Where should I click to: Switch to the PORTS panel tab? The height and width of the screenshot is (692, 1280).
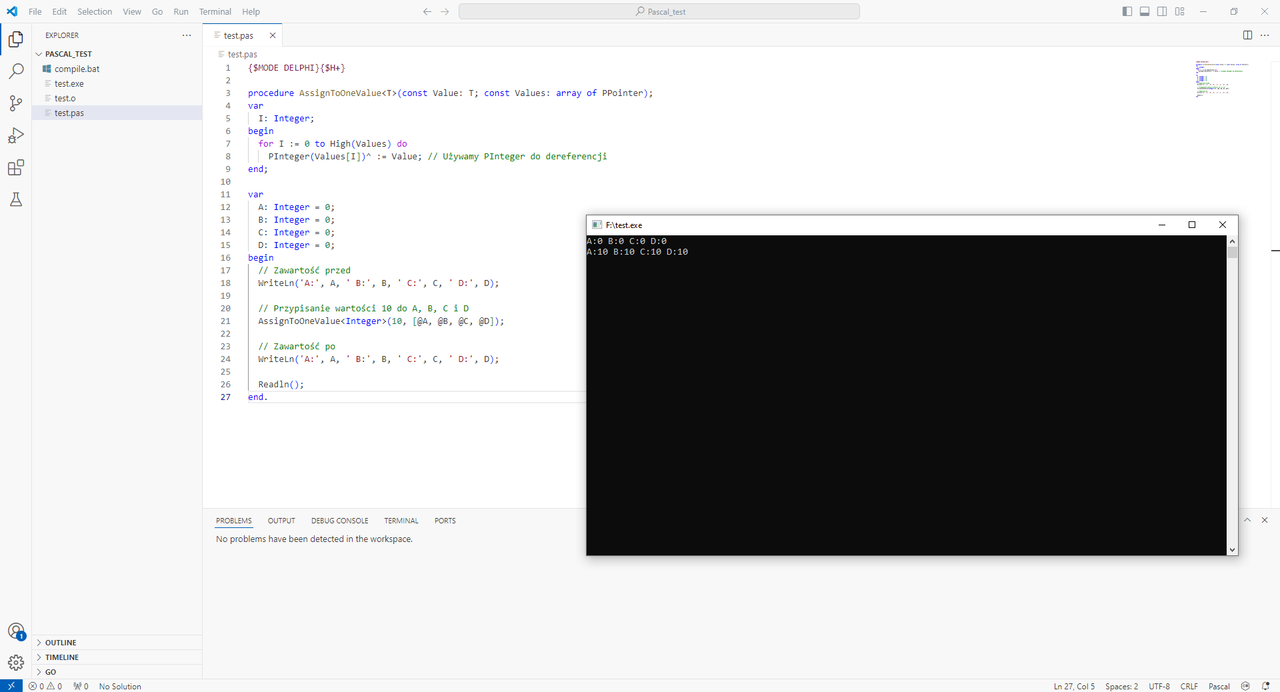point(445,521)
